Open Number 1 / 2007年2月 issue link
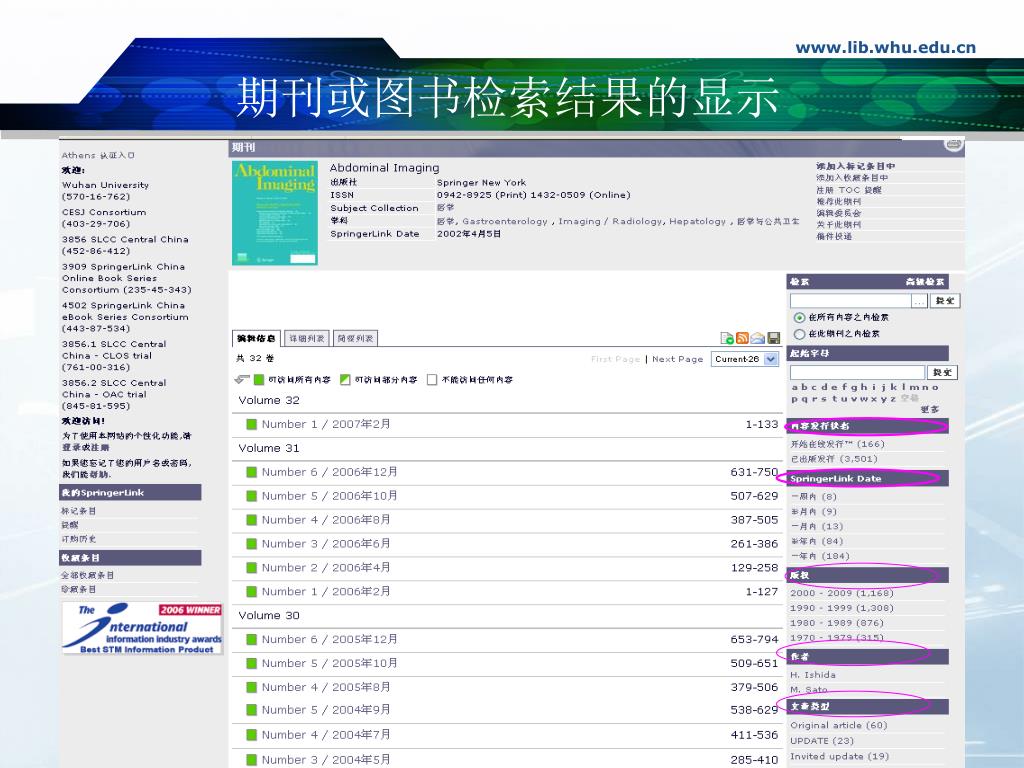1024x768 pixels. (x=326, y=424)
